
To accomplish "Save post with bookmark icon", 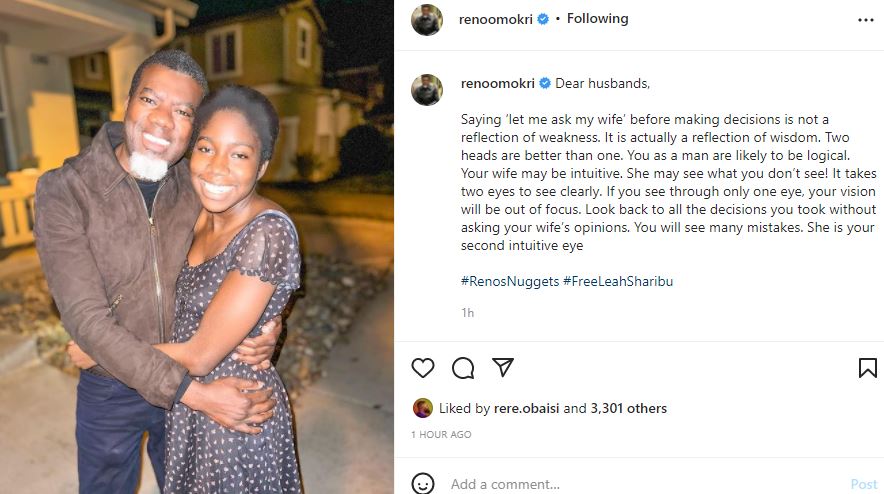I will pos(867,368).
